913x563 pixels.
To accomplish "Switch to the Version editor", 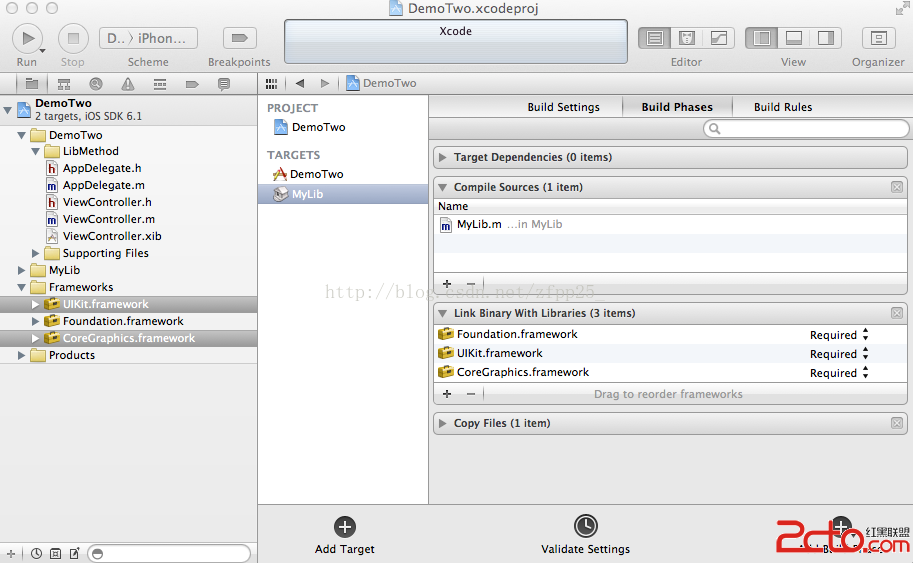I will [718, 38].
